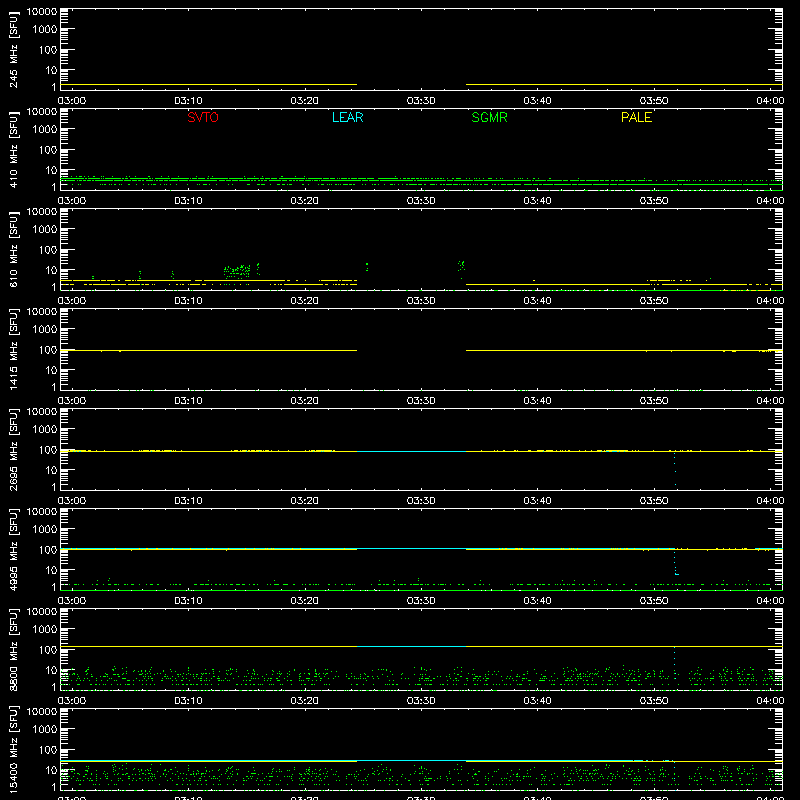Click 03:40 tick label of 410 MHz panel

[x=537, y=201]
